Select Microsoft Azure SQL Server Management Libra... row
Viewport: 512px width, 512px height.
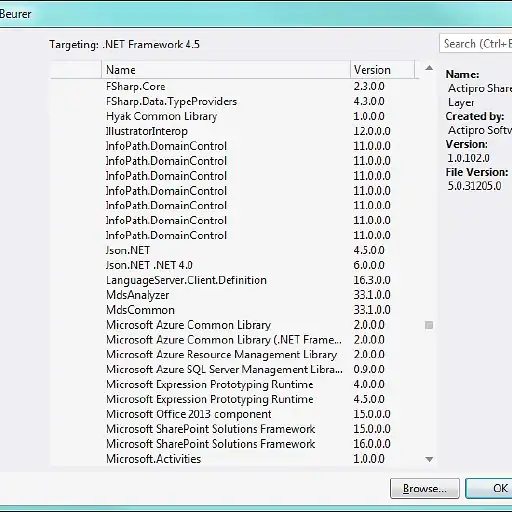235,369
